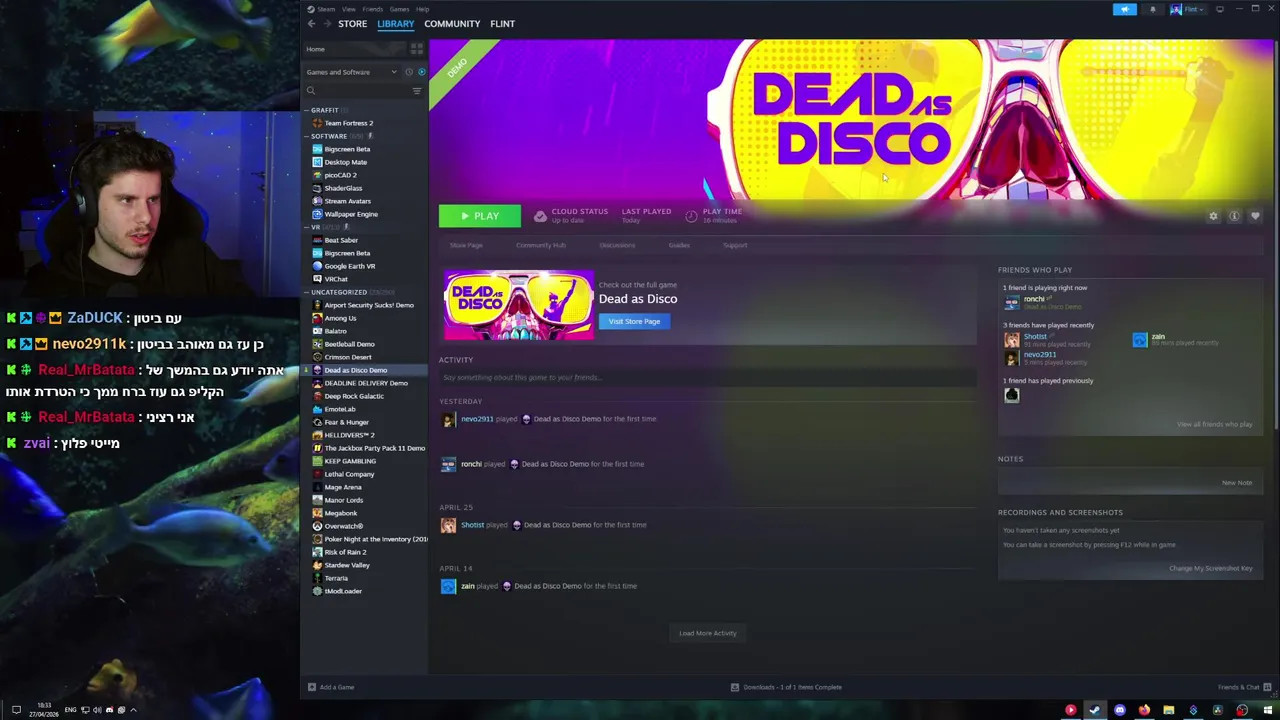This screenshot has width=1280, height=720.
Task: Go back using Steam's back arrow
Action: 311,24
